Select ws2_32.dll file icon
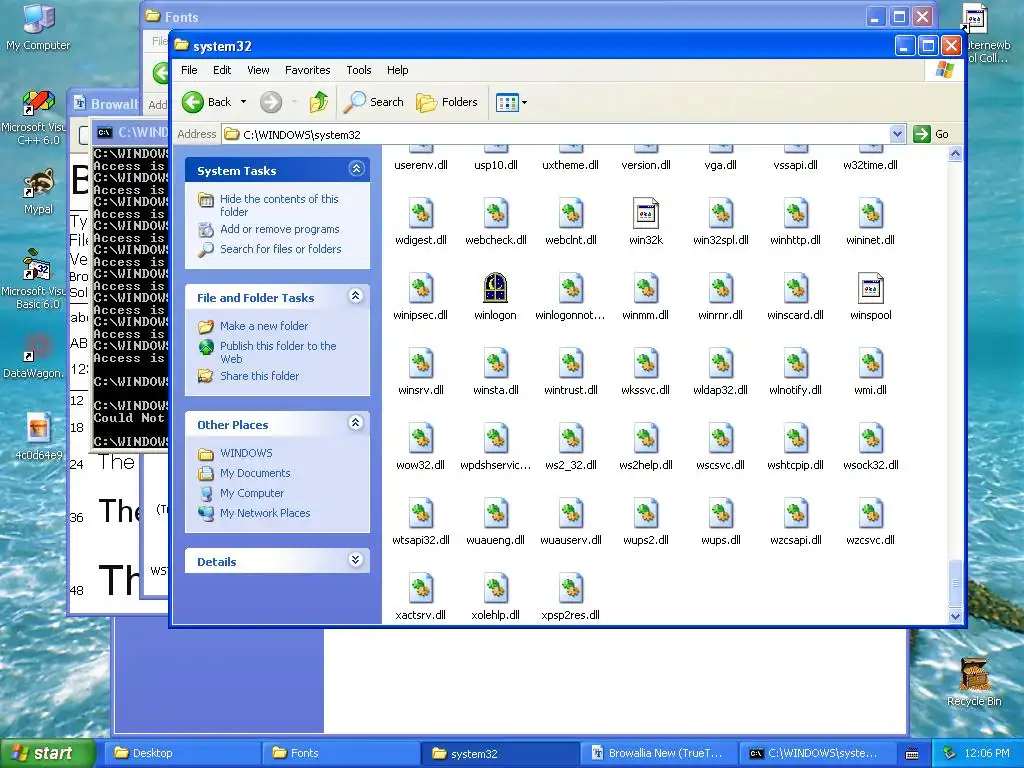Image resolution: width=1024 pixels, height=768 pixels. (570, 438)
